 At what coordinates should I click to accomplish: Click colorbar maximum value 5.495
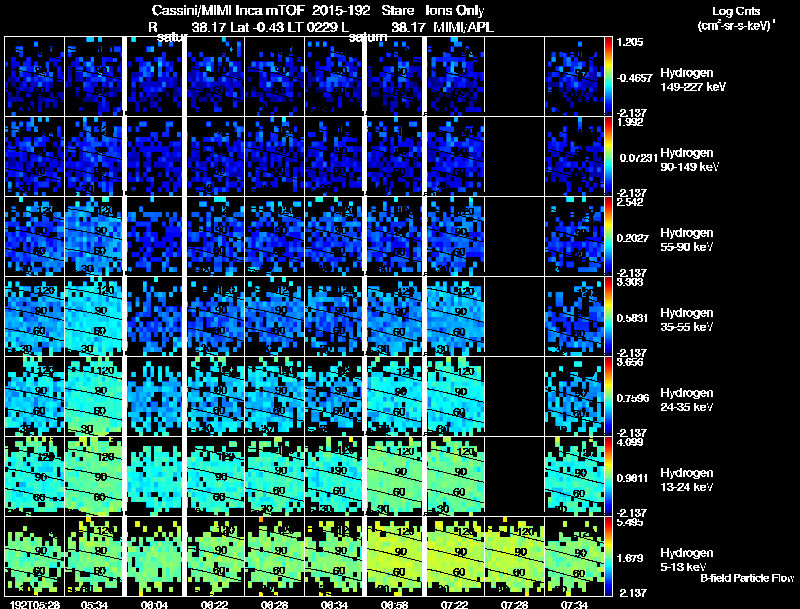(x=630, y=523)
